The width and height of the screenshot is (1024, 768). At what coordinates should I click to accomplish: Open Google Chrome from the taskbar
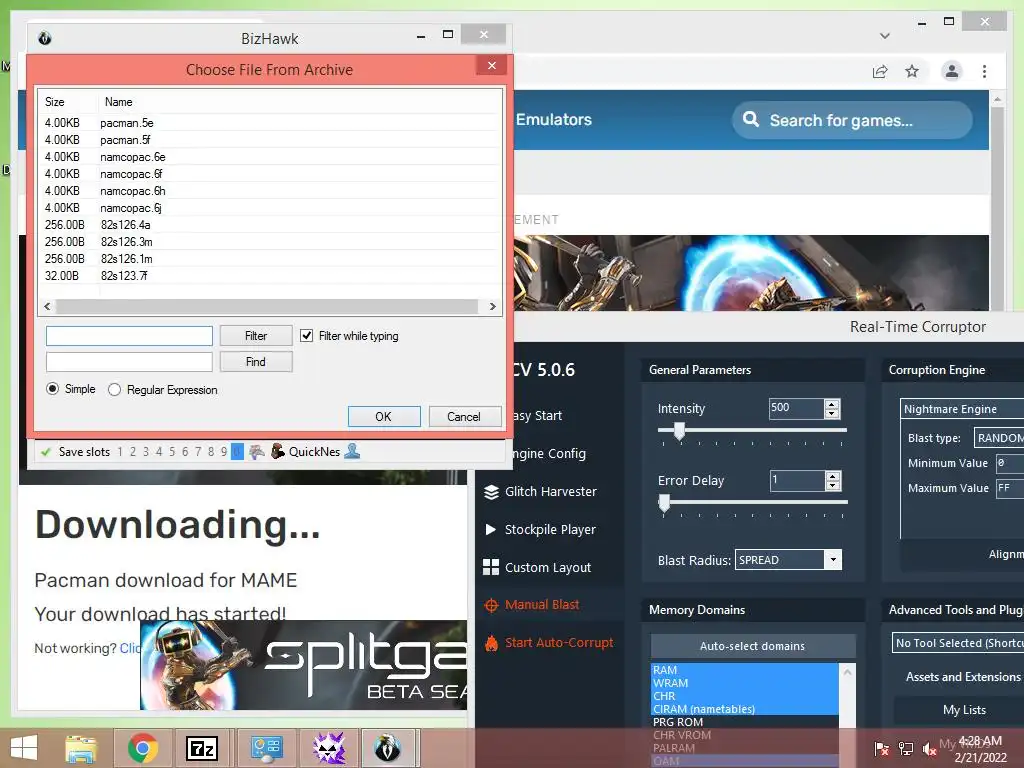click(142, 748)
